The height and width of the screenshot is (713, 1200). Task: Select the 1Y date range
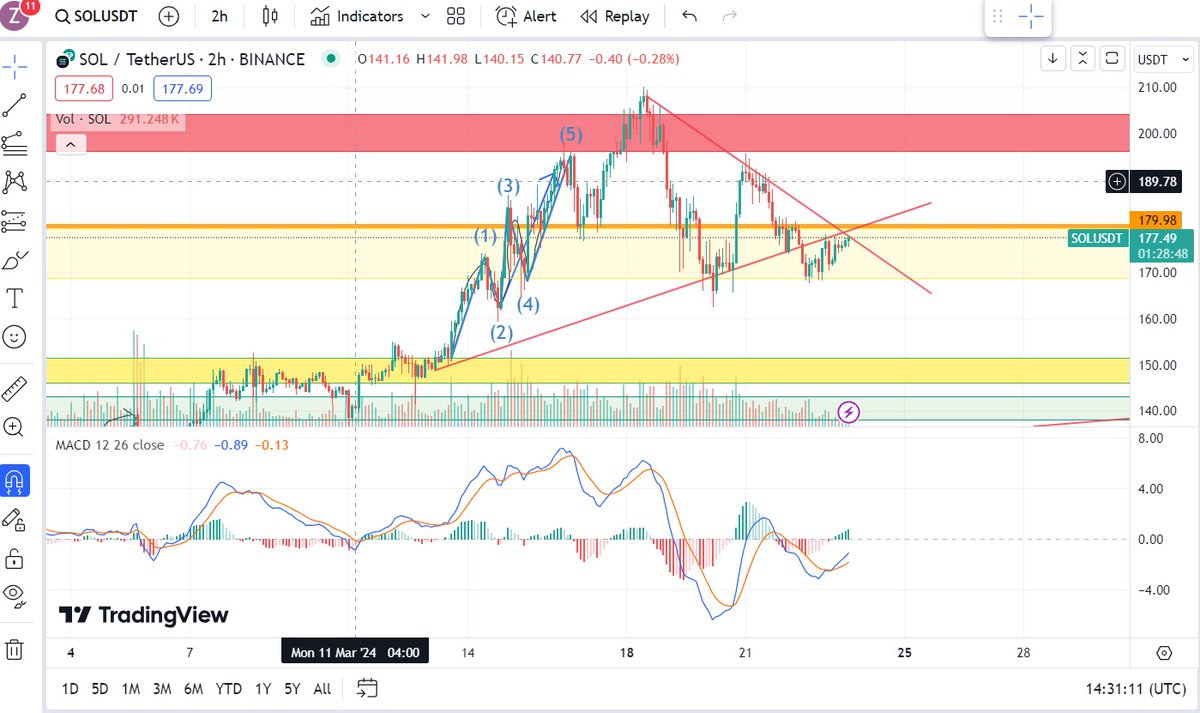pos(263,688)
